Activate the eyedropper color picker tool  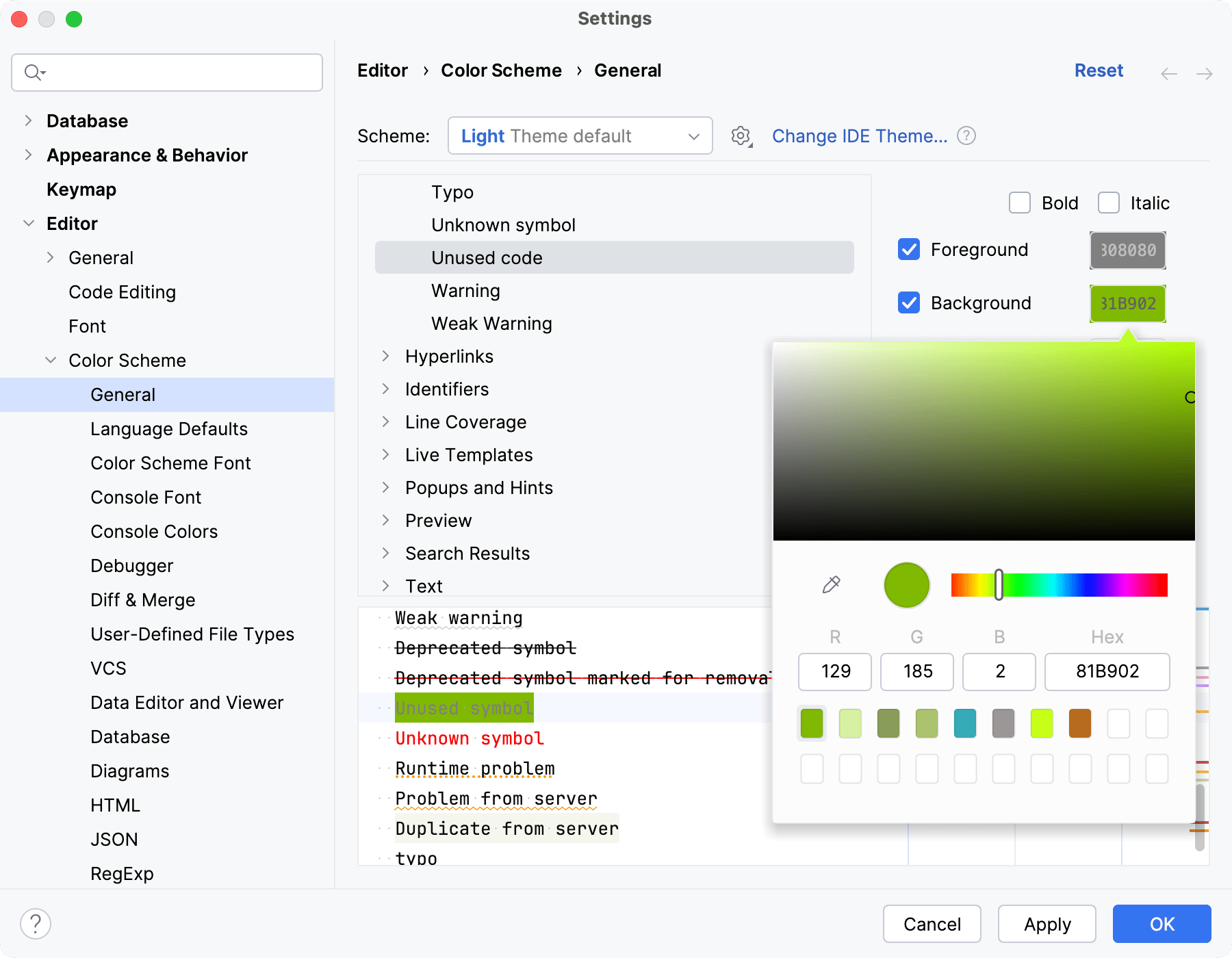[832, 584]
